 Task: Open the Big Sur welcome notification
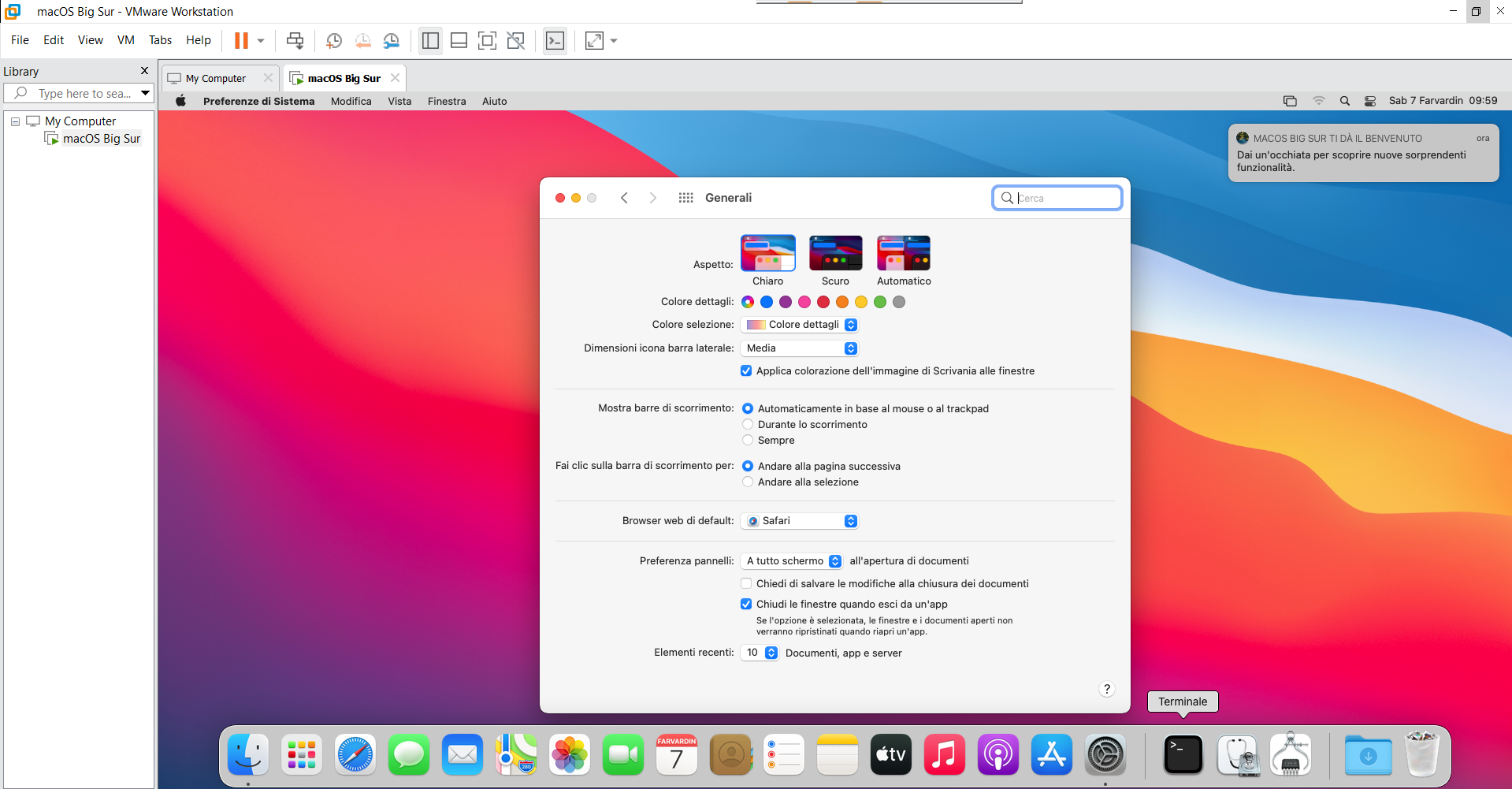pos(1363,154)
